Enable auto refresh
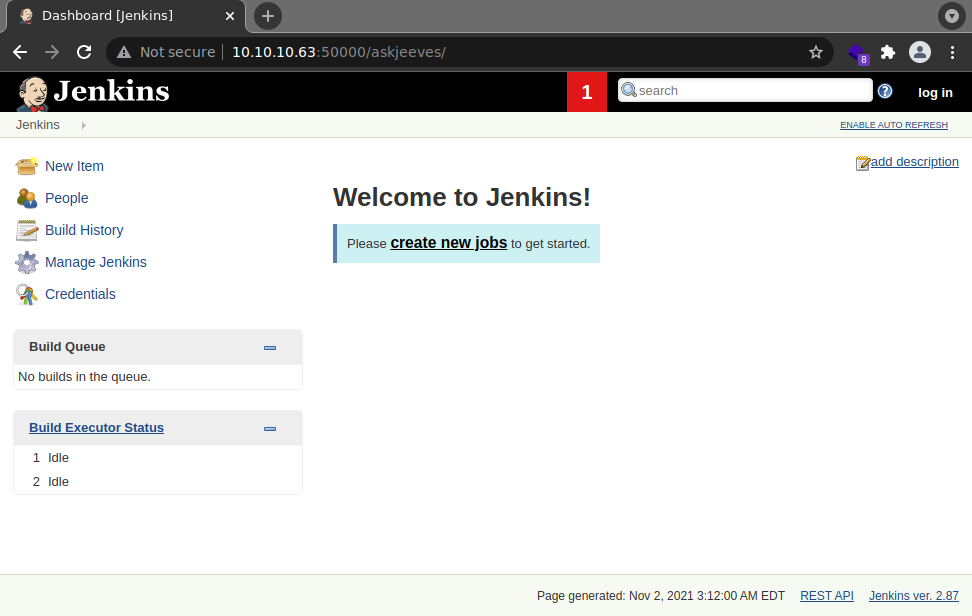The height and width of the screenshot is (616, 972). [x=893, y=125]
